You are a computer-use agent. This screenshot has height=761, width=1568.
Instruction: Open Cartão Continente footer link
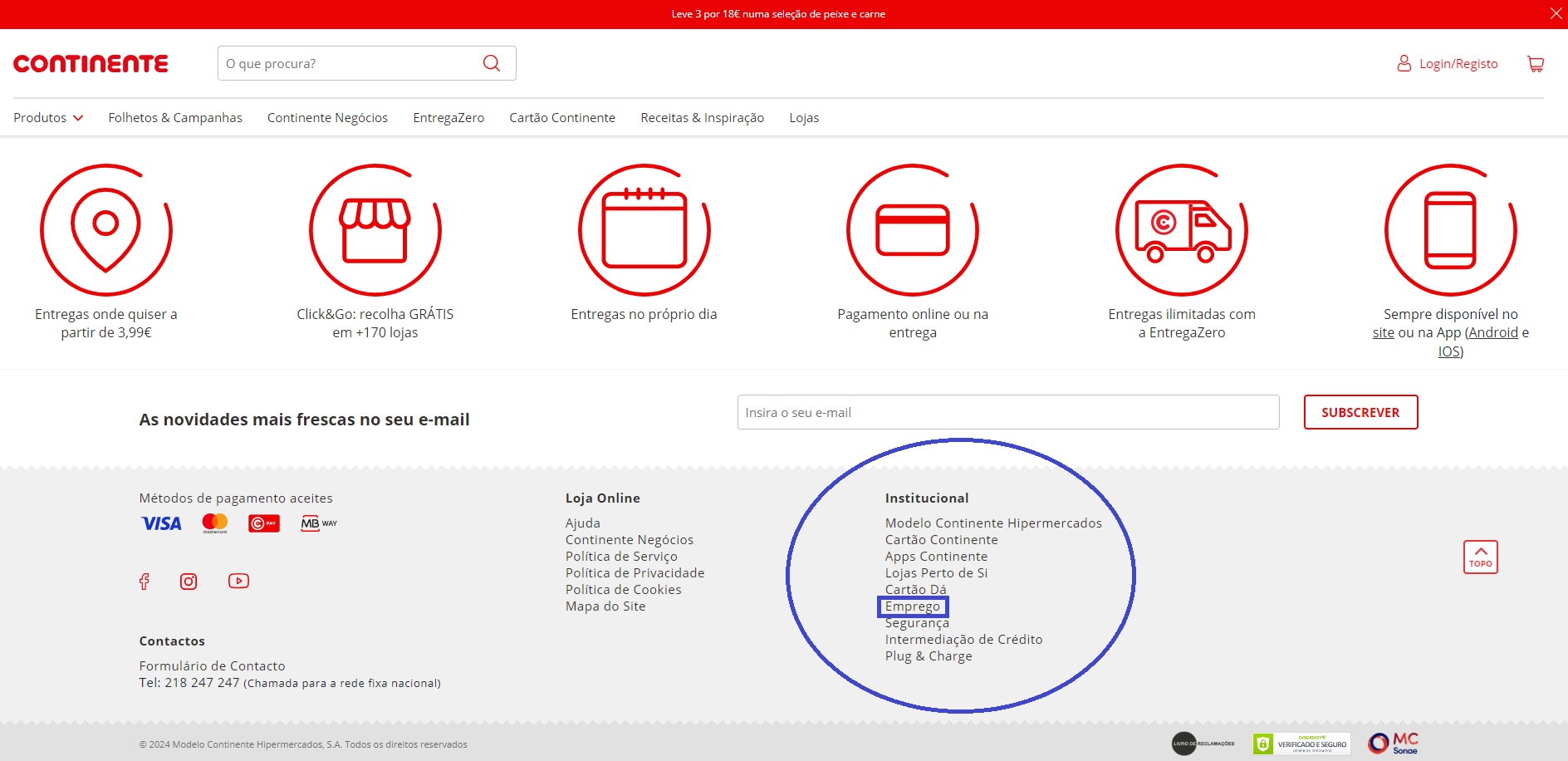click(x=942, y=540)
